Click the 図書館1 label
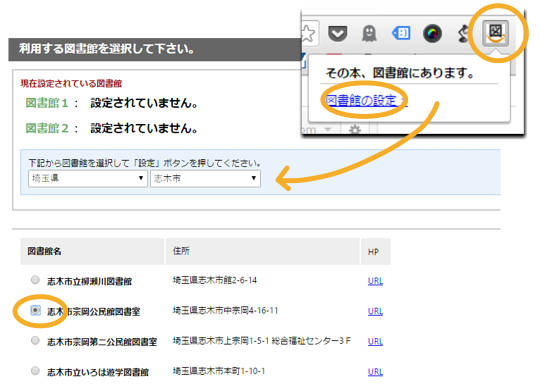This screenshot has height=391, width=540. [x=47, y=103]
